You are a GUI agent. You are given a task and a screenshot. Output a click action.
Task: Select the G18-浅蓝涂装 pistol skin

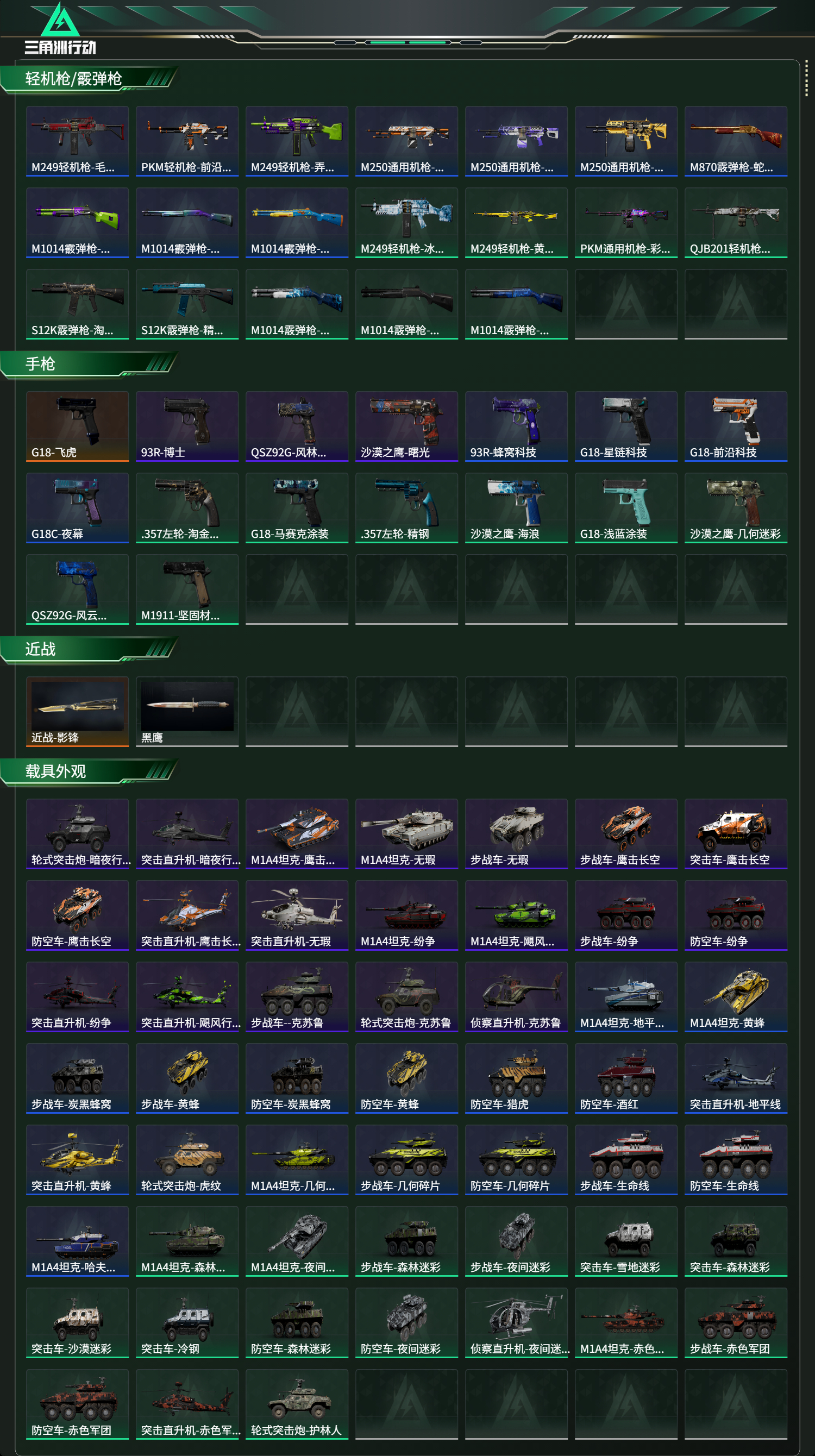[626, 507]
